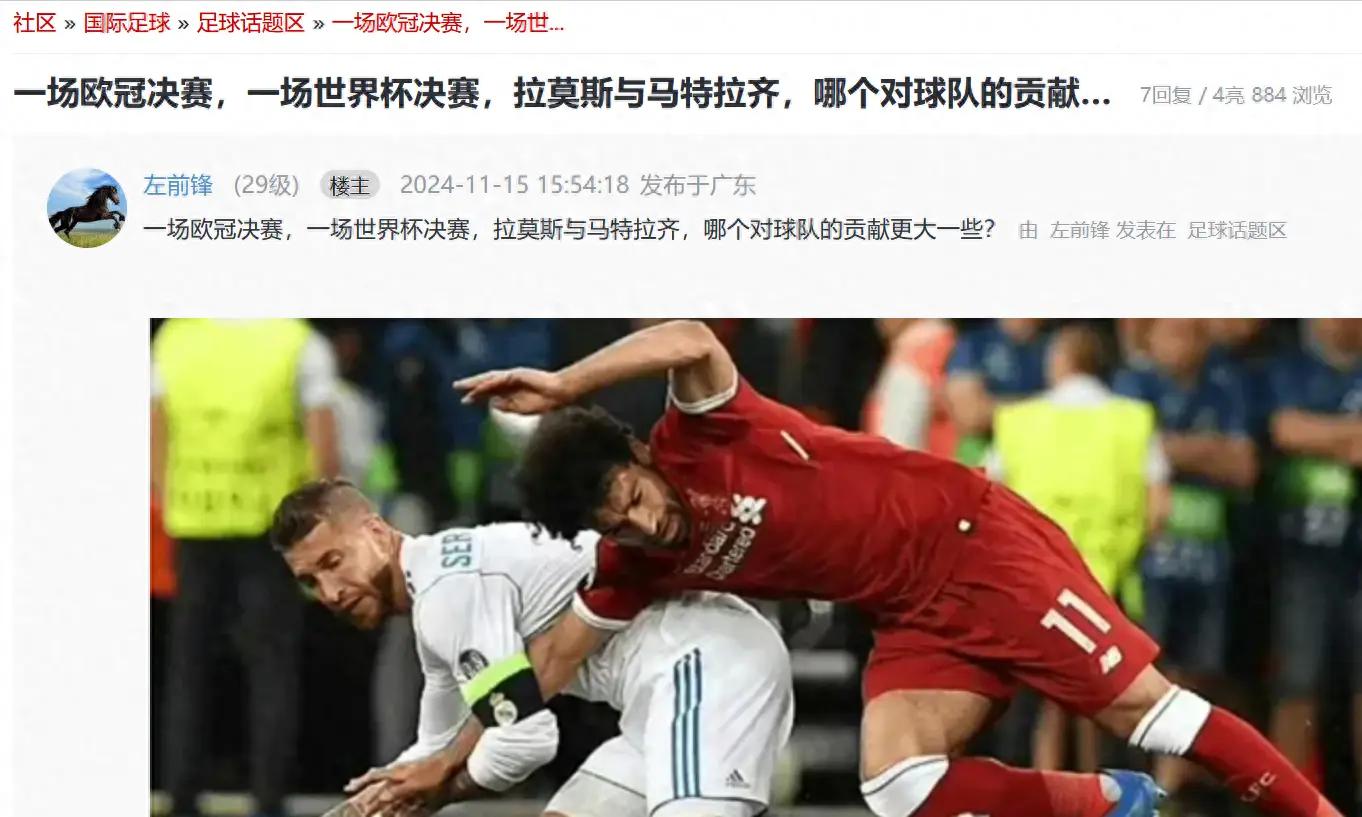Click the 发布于广东 location text
Screen dimensions: 1362x817
click(698, 185)
